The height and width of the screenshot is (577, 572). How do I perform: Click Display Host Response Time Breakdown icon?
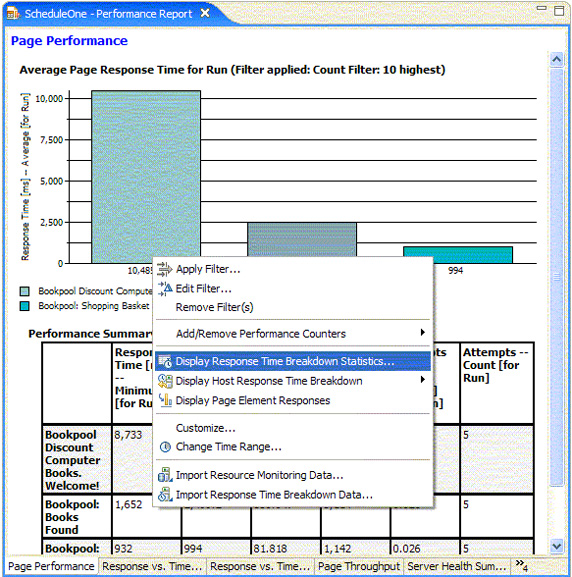(x=165, y=381)
